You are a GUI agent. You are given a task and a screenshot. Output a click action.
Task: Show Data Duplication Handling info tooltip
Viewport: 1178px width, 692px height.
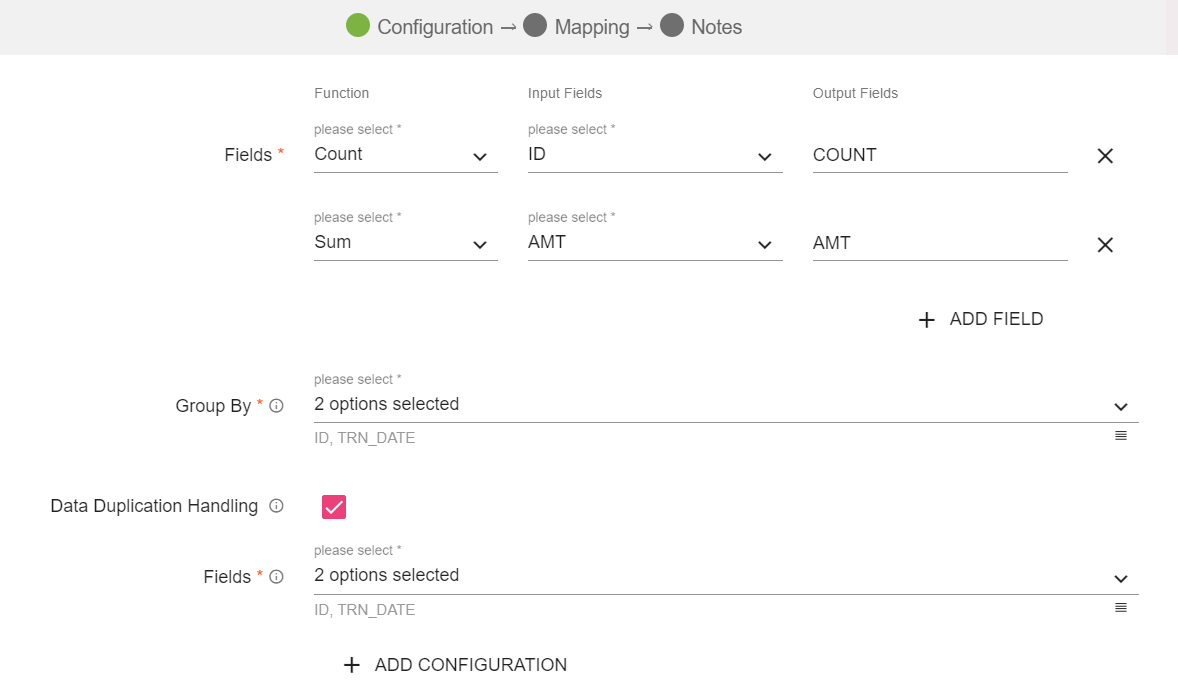pos(277,506)
